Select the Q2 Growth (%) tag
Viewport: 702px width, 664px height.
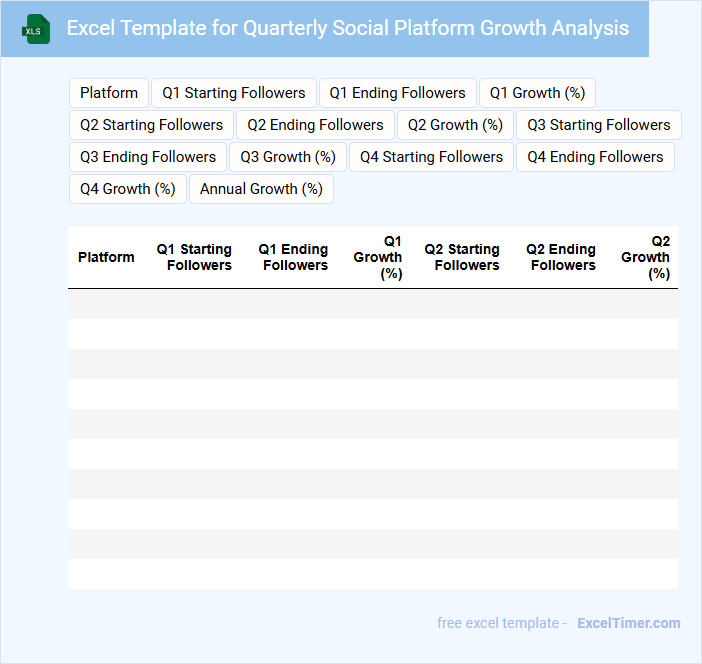[455, 125]
